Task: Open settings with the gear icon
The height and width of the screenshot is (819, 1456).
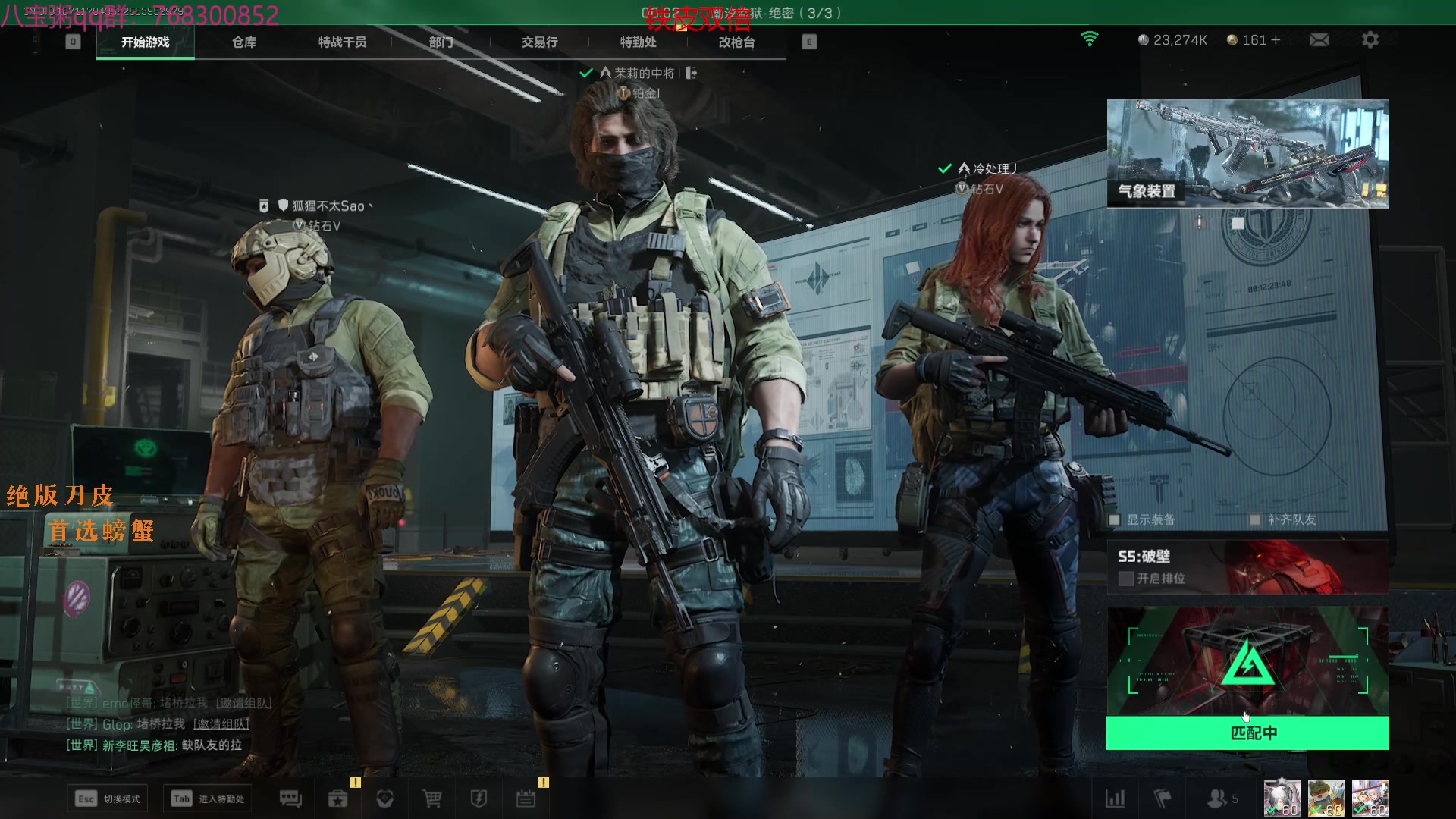Action: click(x=1370, y=39)
